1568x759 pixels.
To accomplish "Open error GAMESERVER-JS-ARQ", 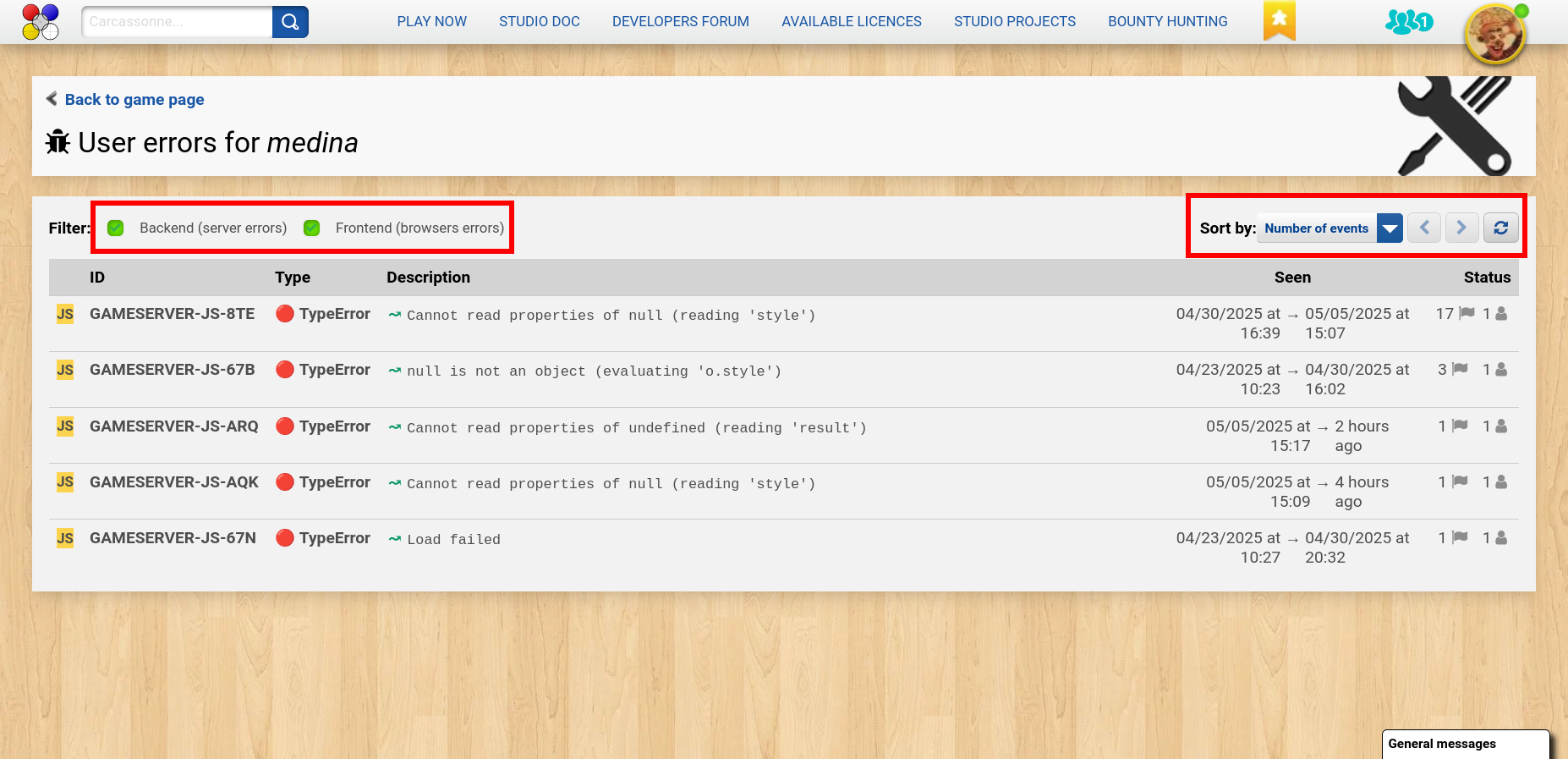I will 173,426.
